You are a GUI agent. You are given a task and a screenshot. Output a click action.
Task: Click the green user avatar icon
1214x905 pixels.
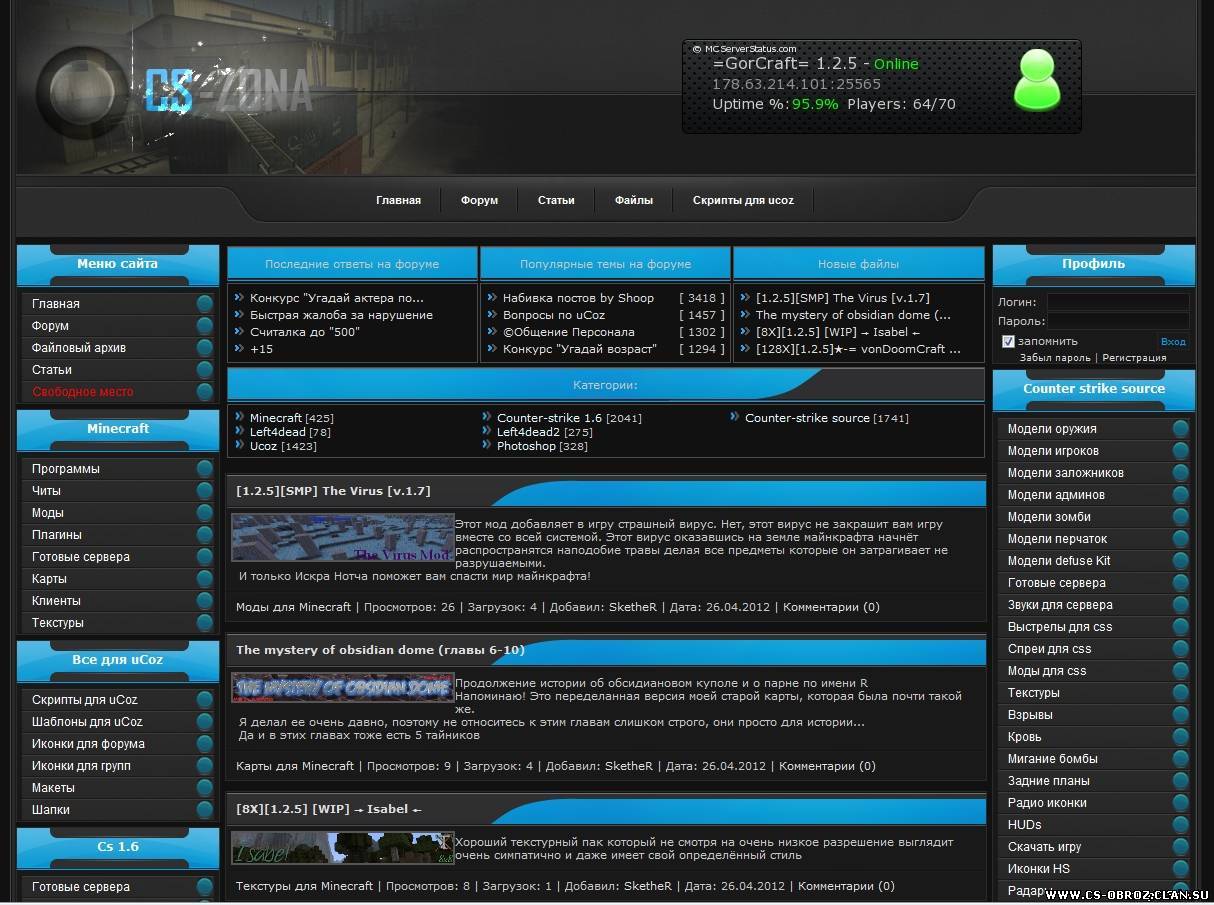click(x=1036, y=80)
